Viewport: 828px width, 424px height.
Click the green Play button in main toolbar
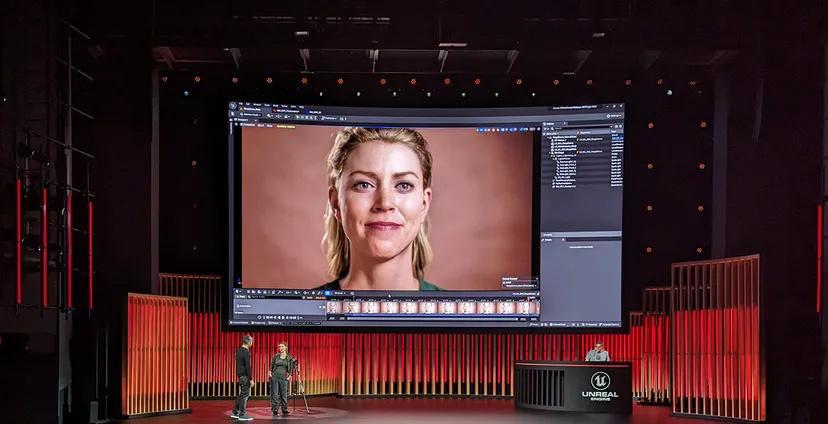pos(297,117)
